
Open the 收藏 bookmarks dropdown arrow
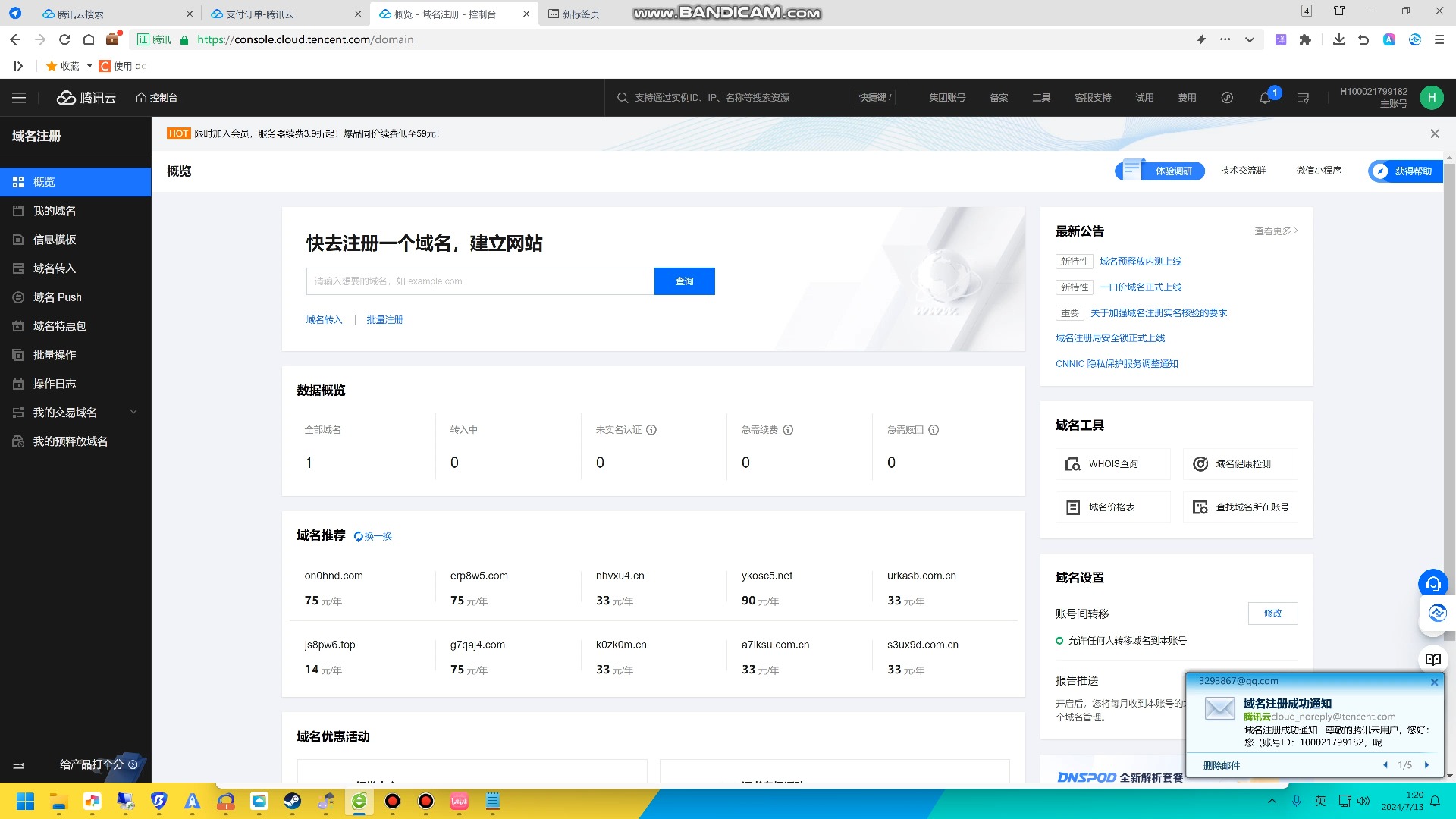(x=89, y=67)
